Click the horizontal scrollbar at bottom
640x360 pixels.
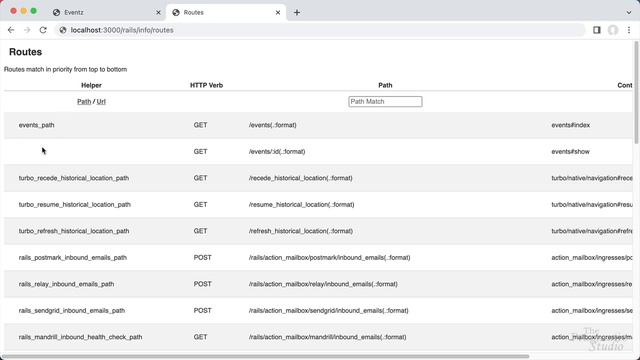265,356
